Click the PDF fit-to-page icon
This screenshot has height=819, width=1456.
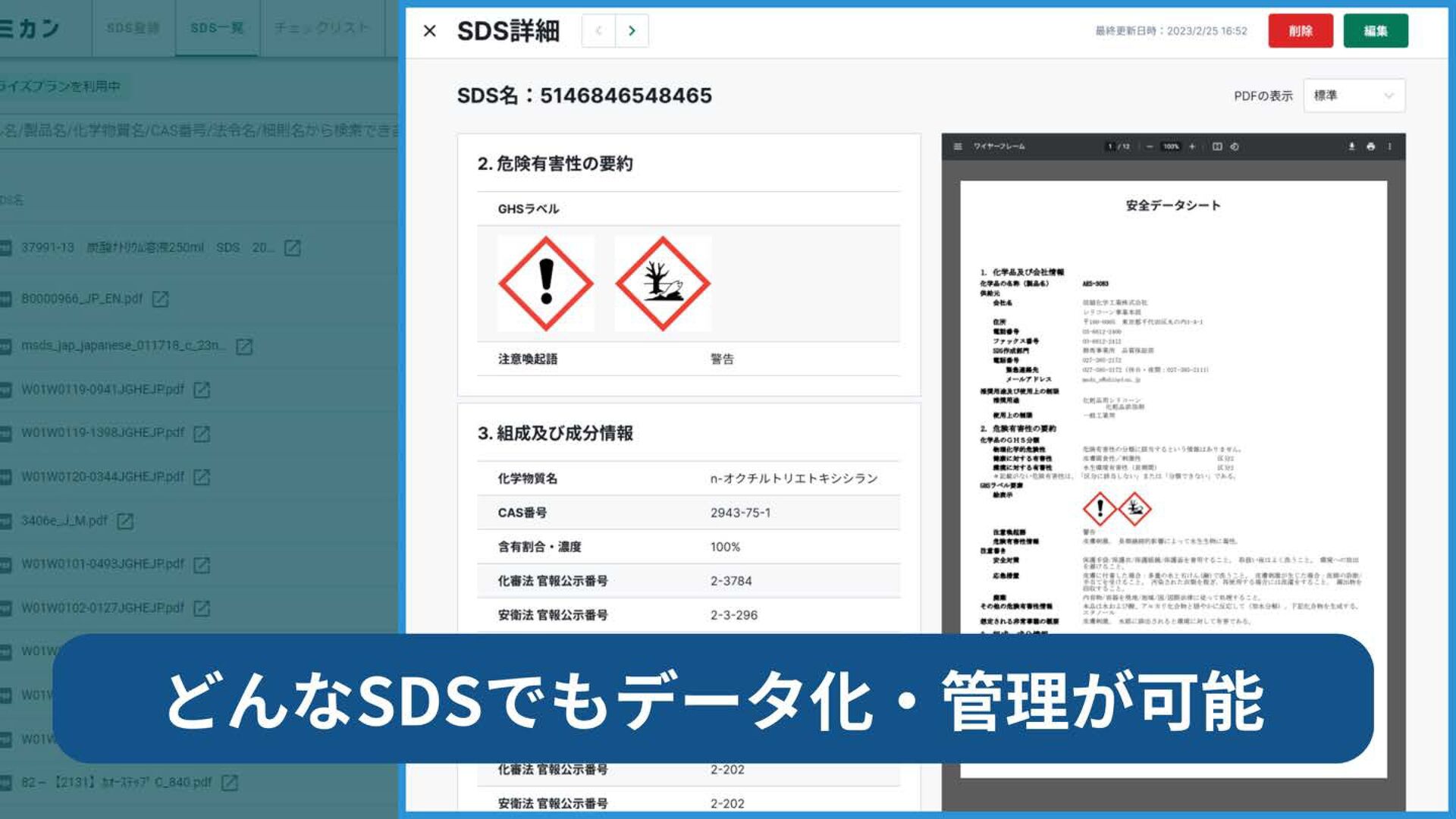pyautogui.click(x=1217, y=146)
